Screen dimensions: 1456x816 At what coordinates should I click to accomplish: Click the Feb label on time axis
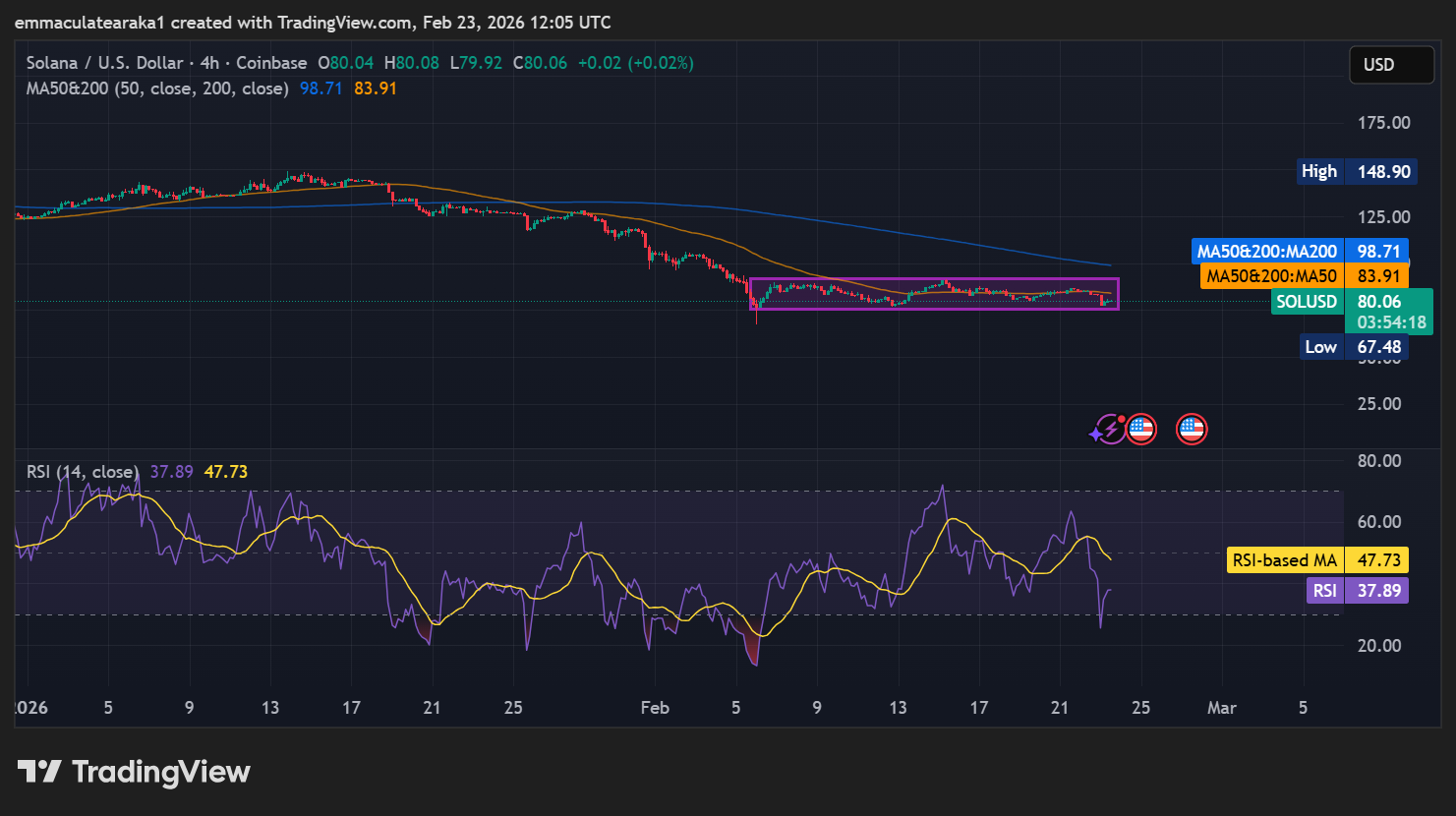pyautogui.click(x=655, y=708)
